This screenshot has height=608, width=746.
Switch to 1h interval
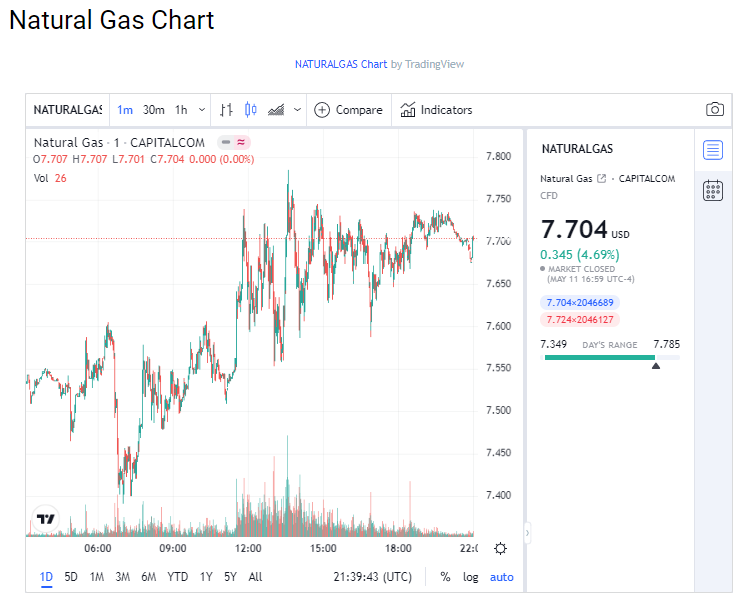click(x=181, y=110)
